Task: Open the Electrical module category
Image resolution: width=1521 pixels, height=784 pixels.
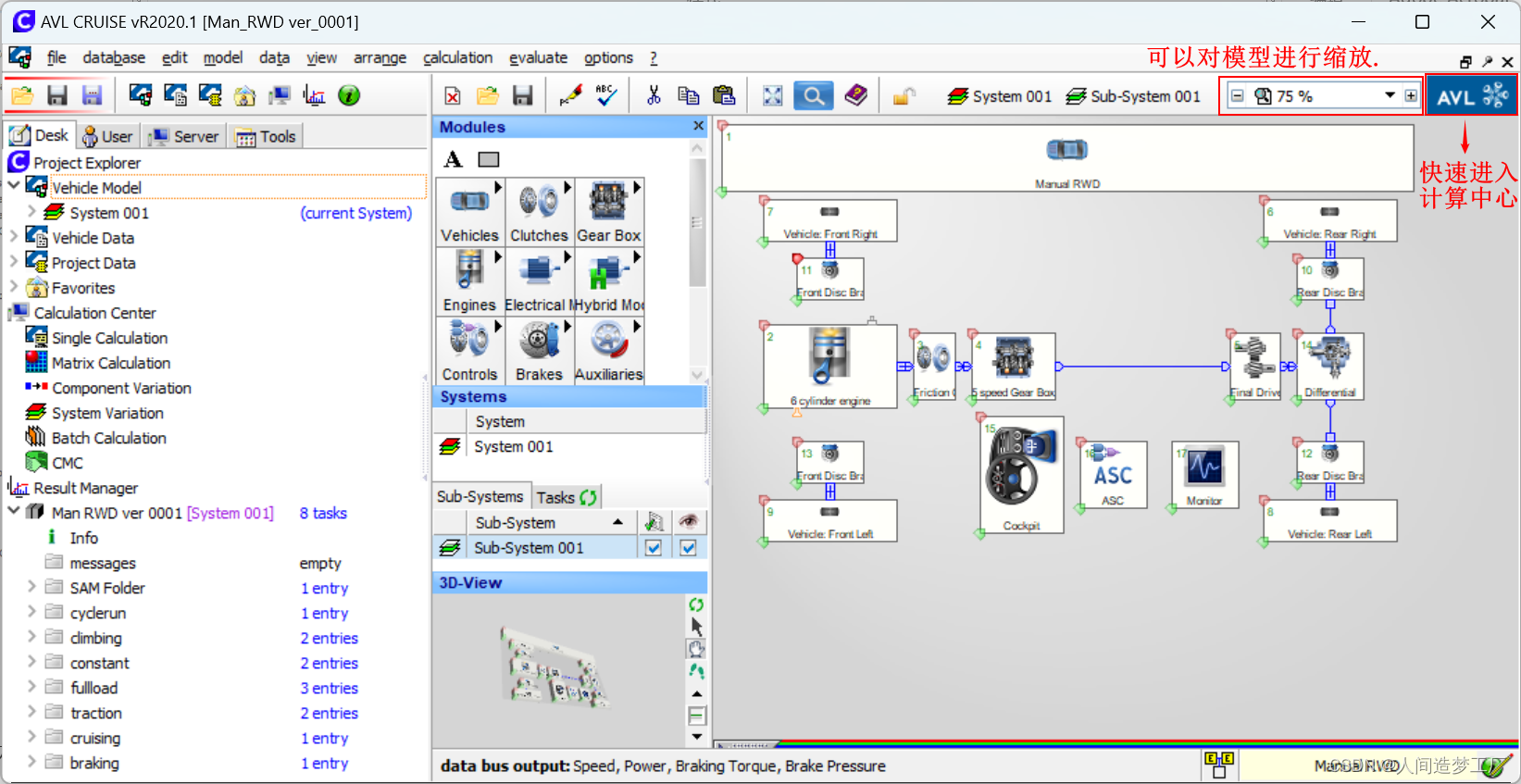Action: 539,281
